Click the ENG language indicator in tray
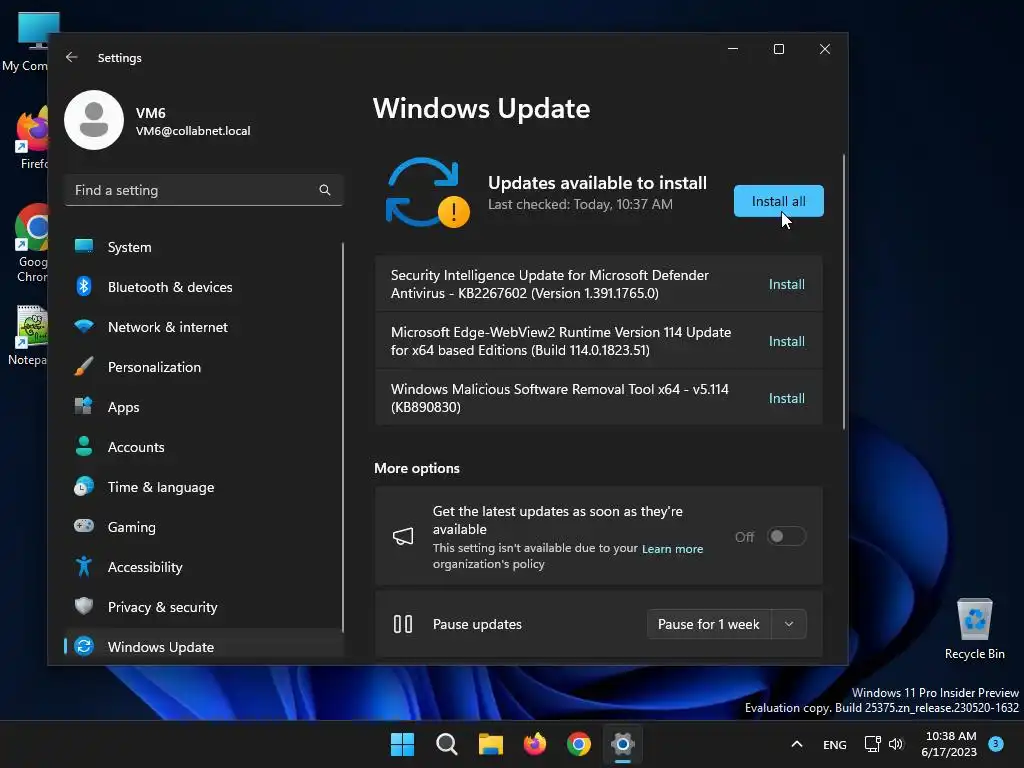Image resolution: width=1024 pixels, height=768 pixels. click(835, 744)
